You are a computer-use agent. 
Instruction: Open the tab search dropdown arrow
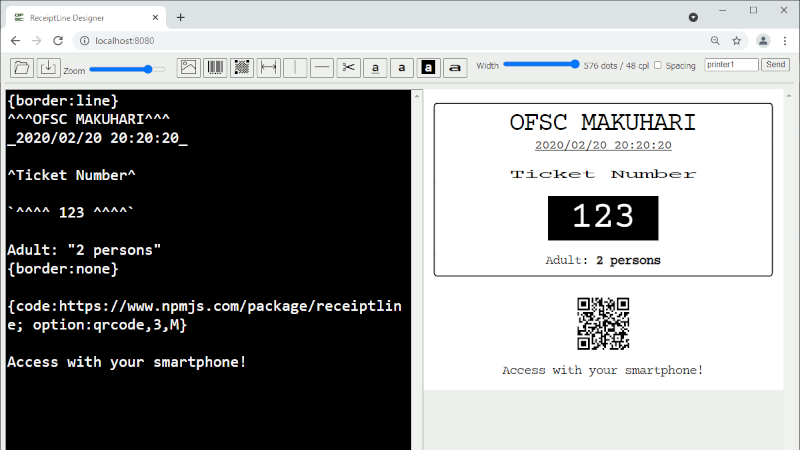pos(693,17)
